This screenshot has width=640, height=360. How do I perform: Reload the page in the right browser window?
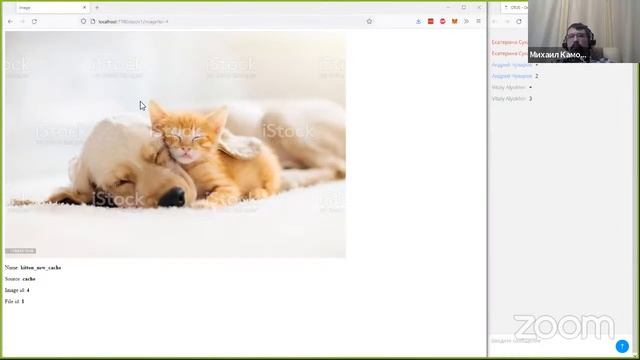click(x=519, y=22)
